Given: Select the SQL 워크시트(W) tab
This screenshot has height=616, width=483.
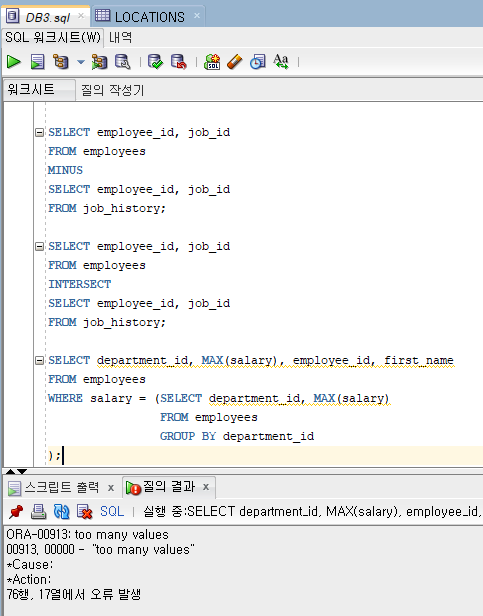Looking at the screenshot, I should tap(53, 37).
